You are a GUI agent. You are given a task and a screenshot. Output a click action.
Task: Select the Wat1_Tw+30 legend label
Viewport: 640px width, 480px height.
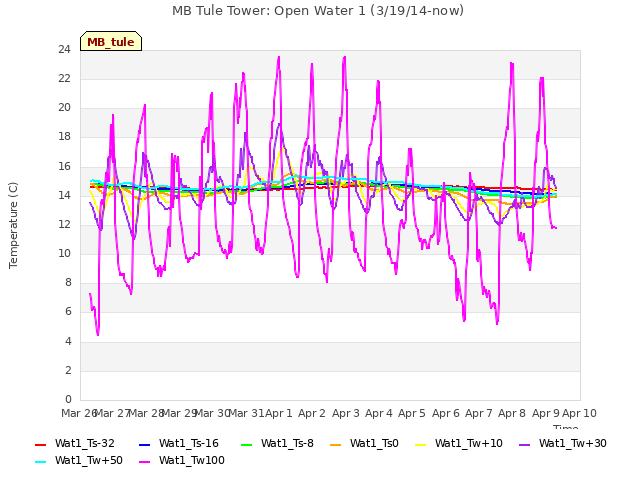573,444
